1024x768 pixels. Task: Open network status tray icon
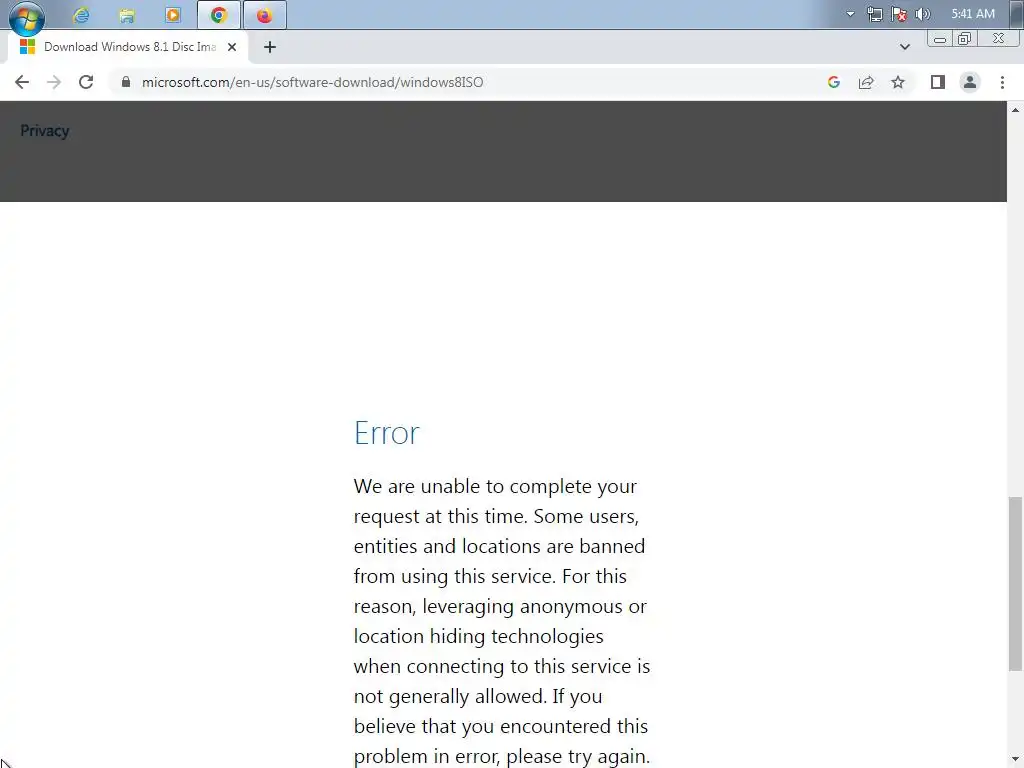874,14
